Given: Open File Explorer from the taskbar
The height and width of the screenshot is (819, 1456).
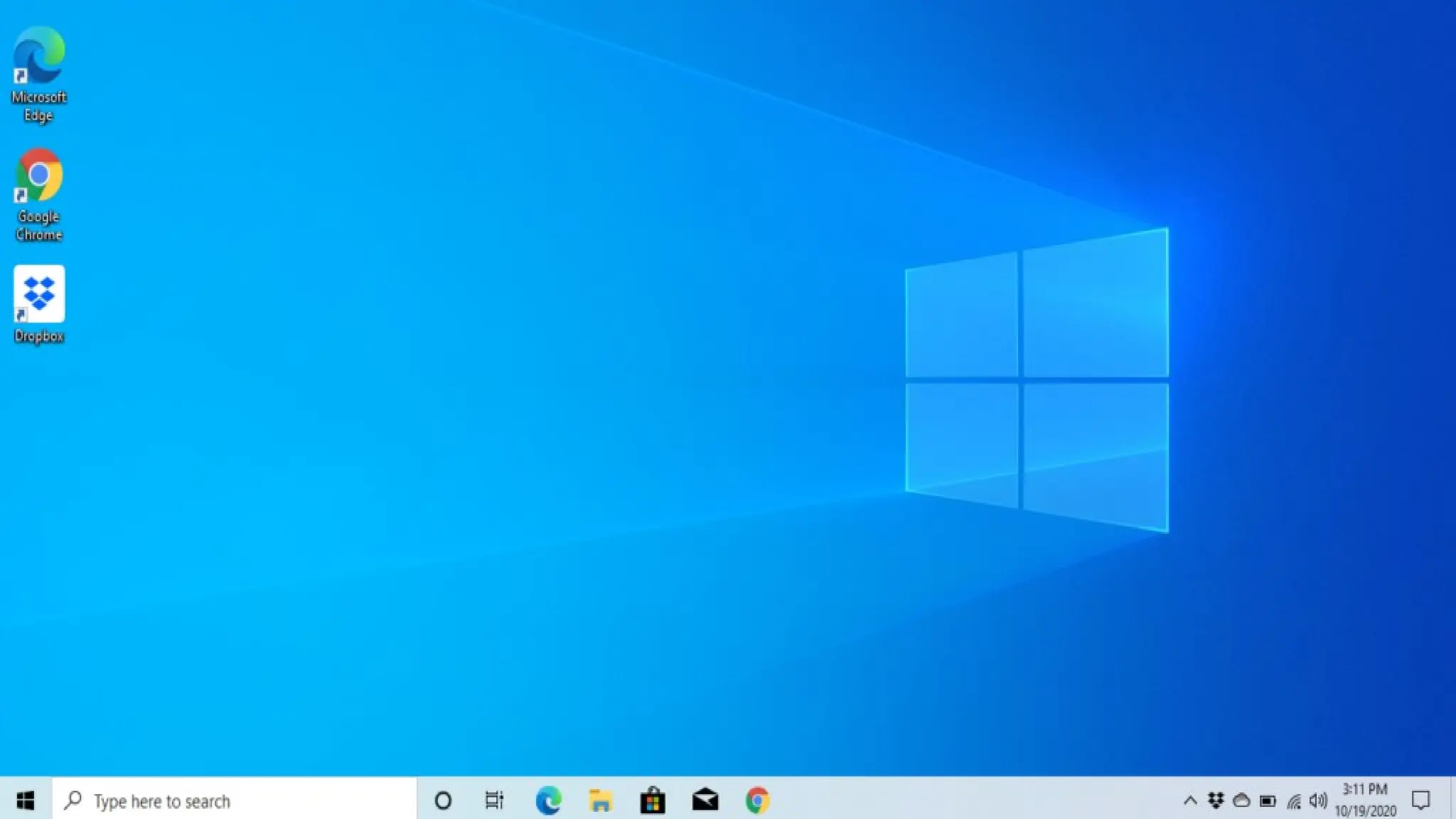Looking at the screenshot, I should click(600, 801).
